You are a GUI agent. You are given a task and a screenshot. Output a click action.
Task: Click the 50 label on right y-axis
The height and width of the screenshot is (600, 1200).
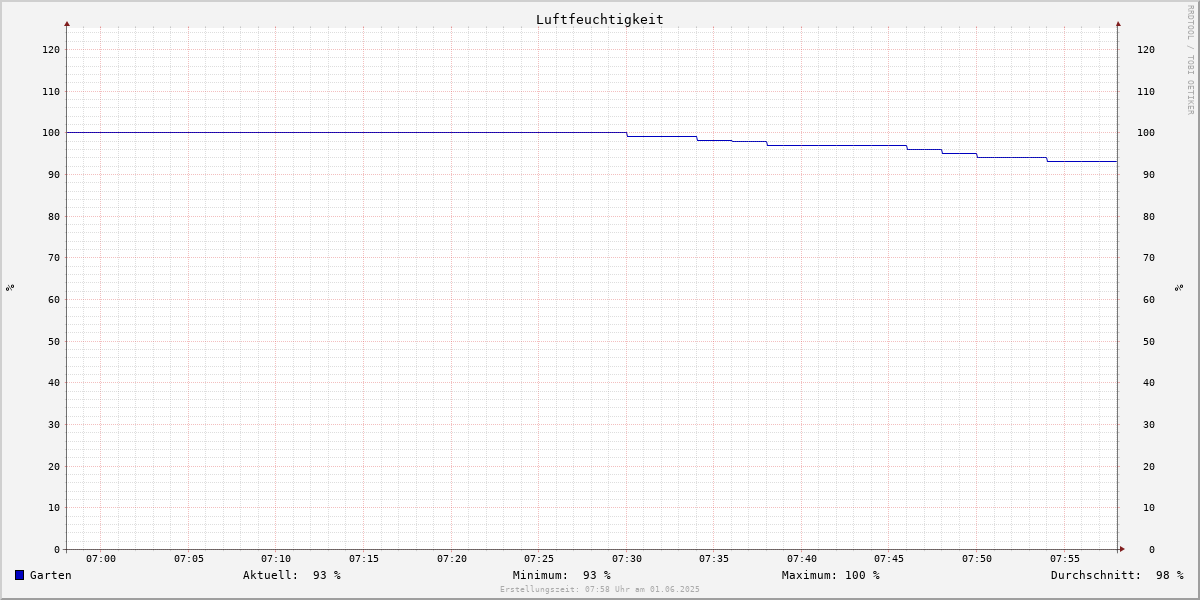click(x=1149, y=341)
